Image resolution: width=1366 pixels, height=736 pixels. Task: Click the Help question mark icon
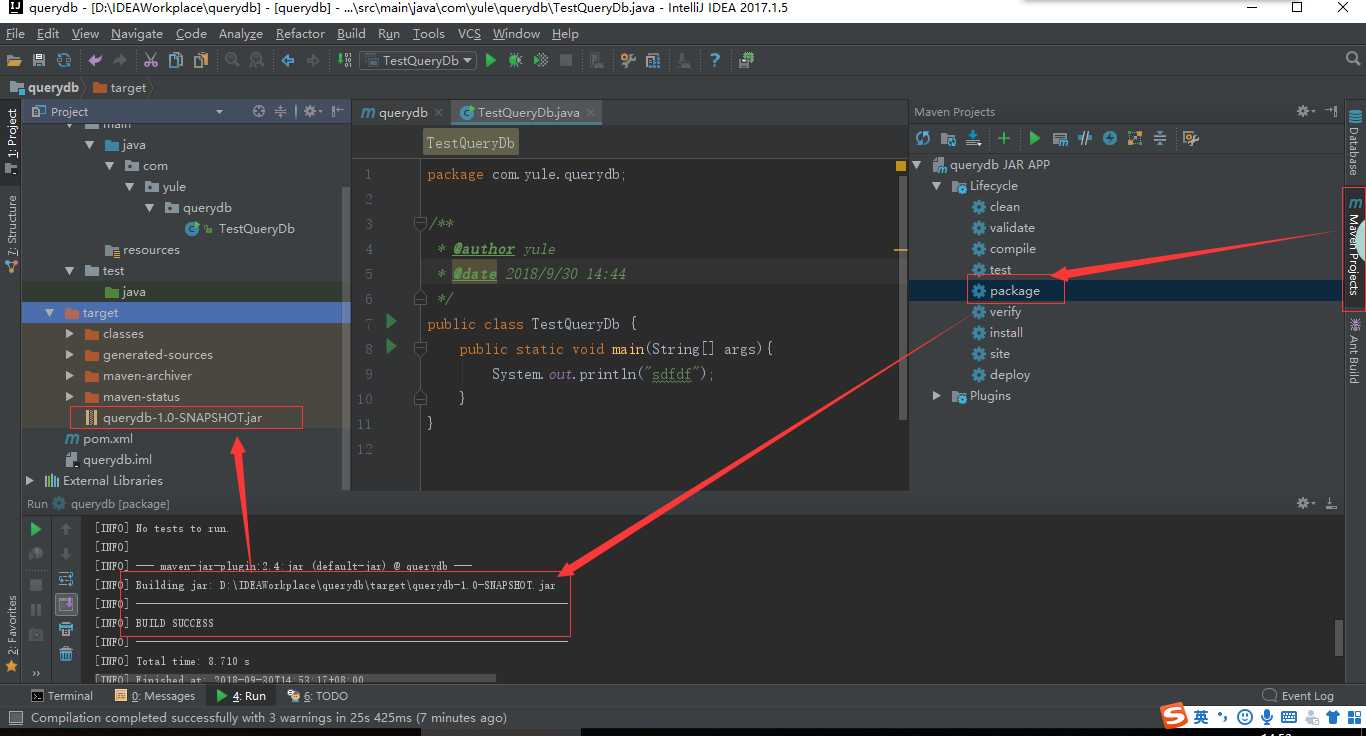[715, 60]
